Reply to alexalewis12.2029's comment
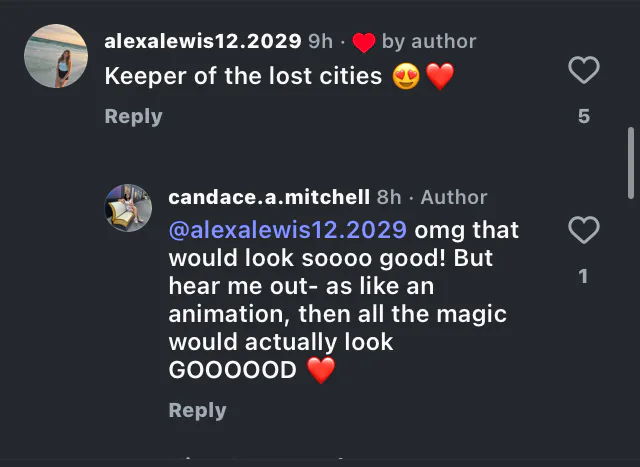Image resolution: width=640 pixels, height=467 pixels. click(133, 116)
